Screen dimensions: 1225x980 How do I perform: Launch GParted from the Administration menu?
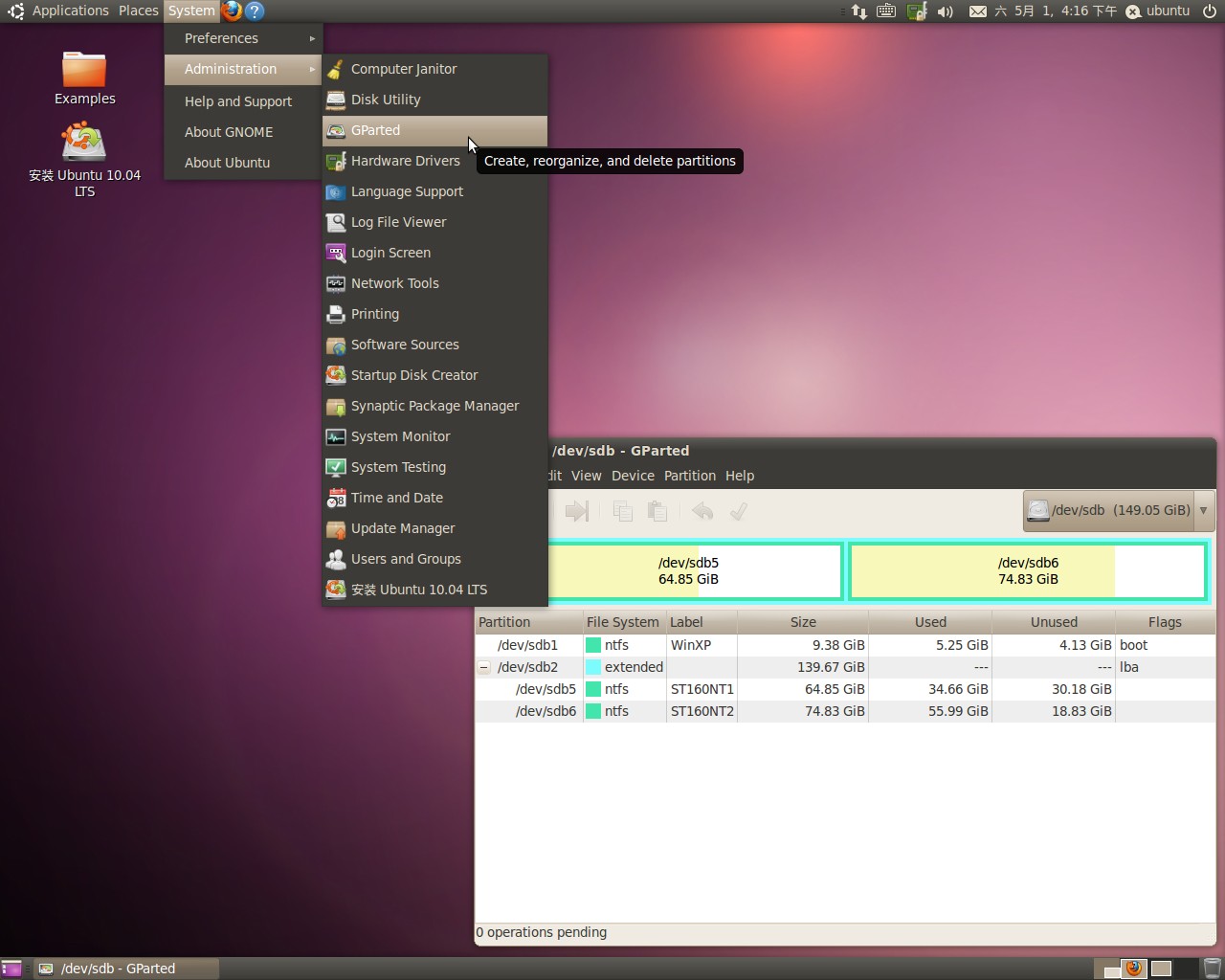[x=434, y=130]
